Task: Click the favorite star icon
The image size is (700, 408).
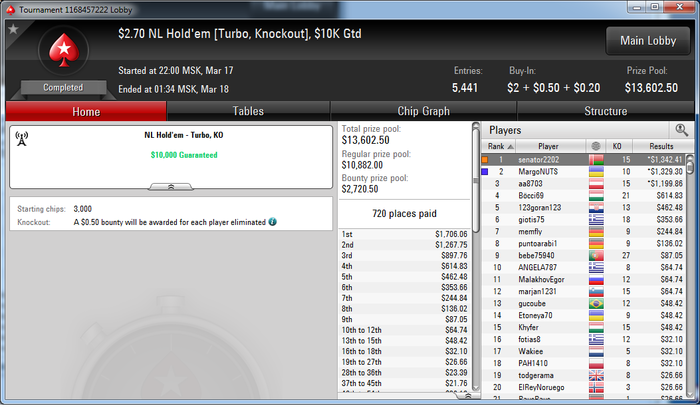Action: pos(13,29)
